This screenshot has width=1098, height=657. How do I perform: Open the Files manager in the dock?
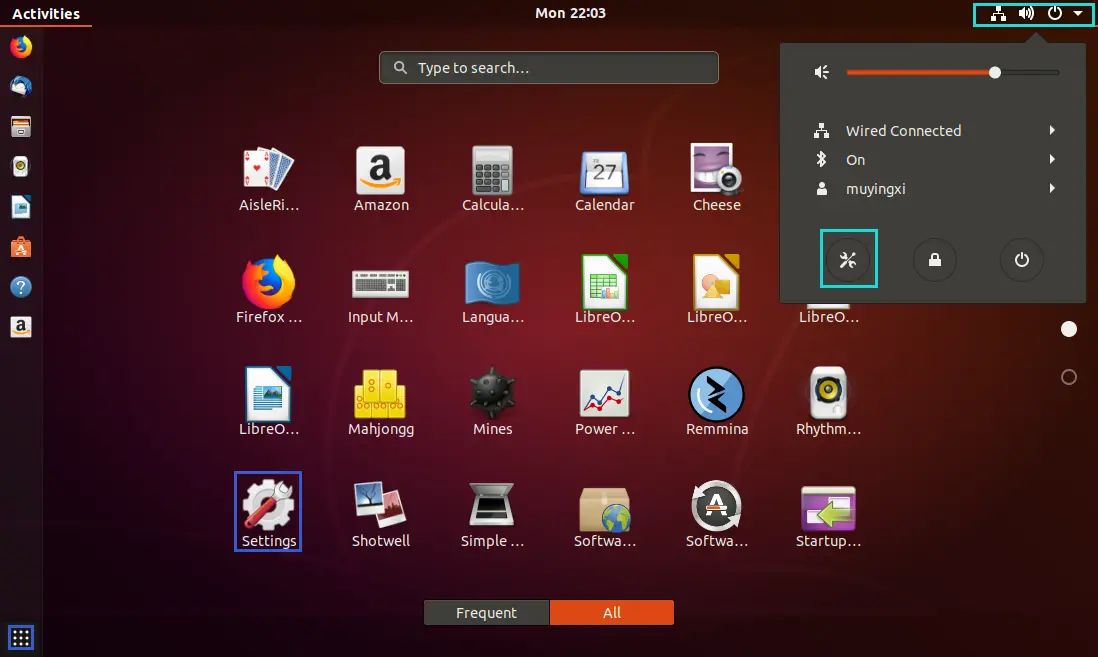click(x=21, y=127)
